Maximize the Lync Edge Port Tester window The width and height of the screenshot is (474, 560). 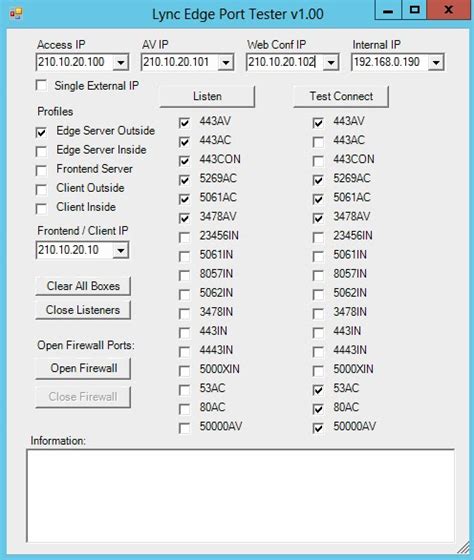414,10
